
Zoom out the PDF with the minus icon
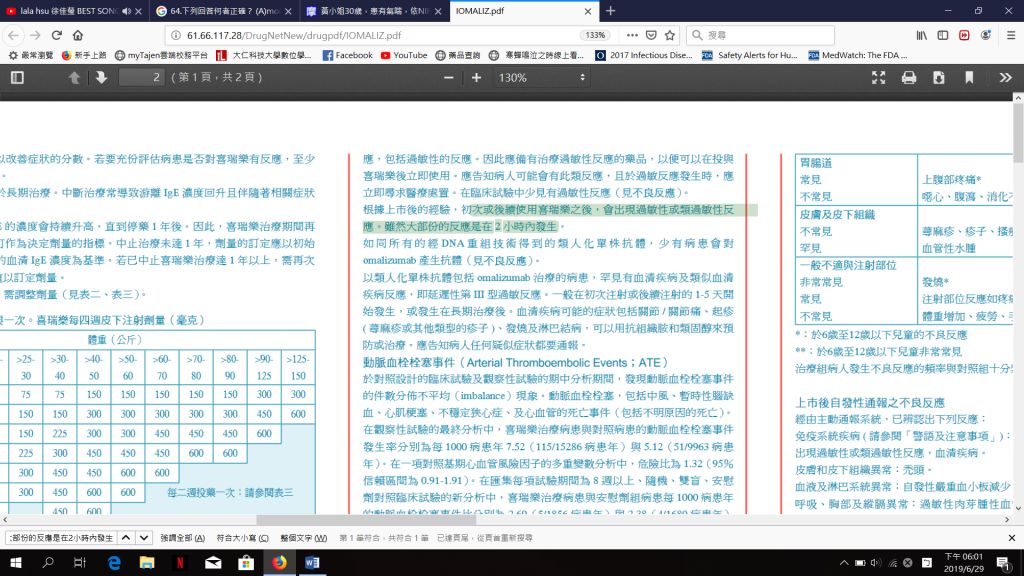pos(447,77)
